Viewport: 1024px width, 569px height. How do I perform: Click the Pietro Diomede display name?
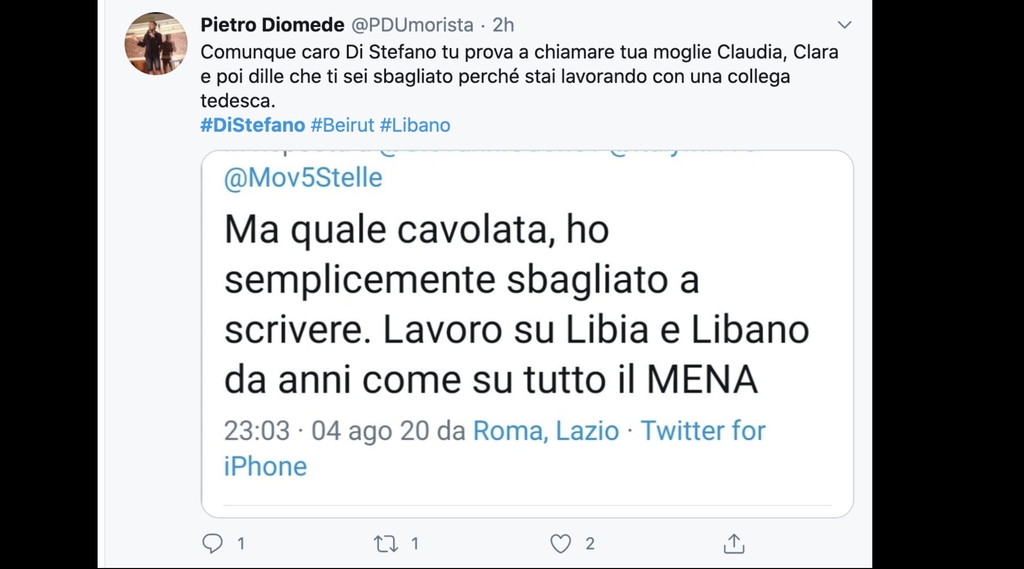click(x=256, y=25)
